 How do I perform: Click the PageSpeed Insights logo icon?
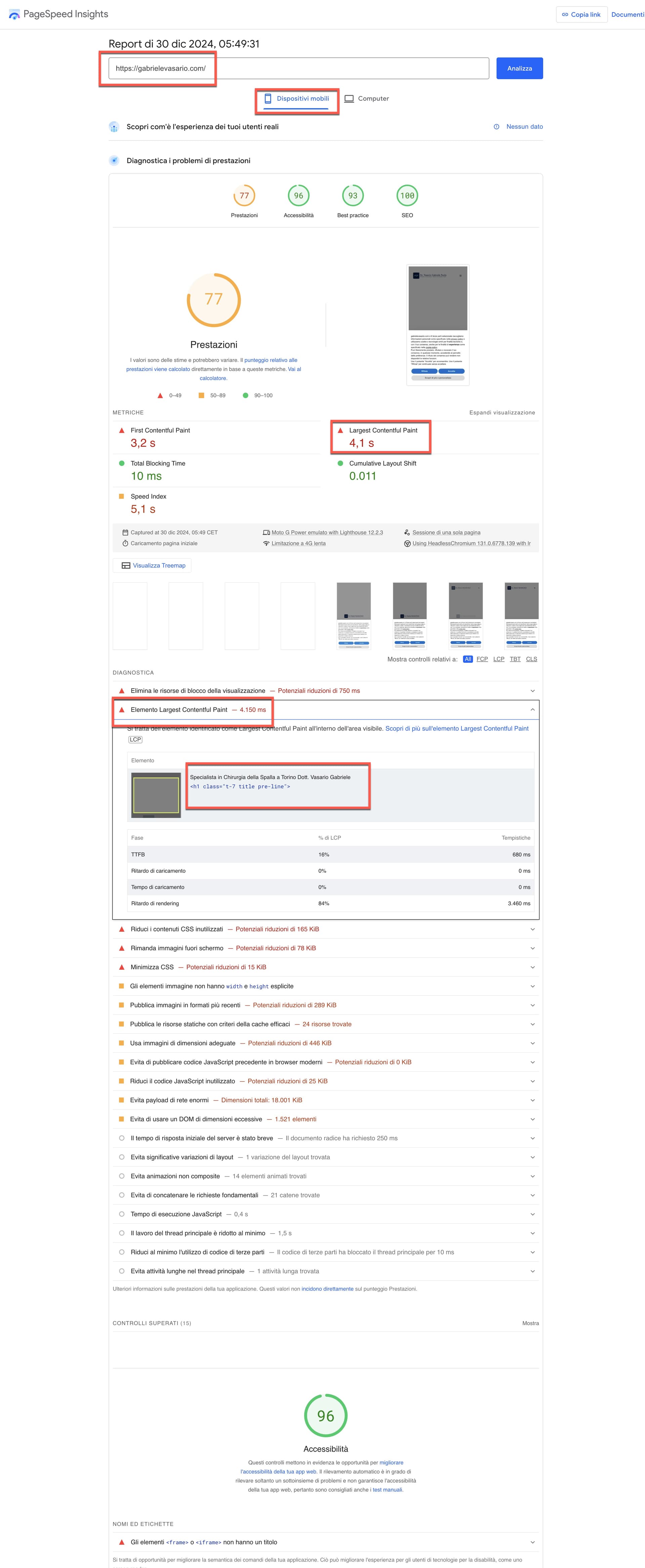[x=14, y=14]
